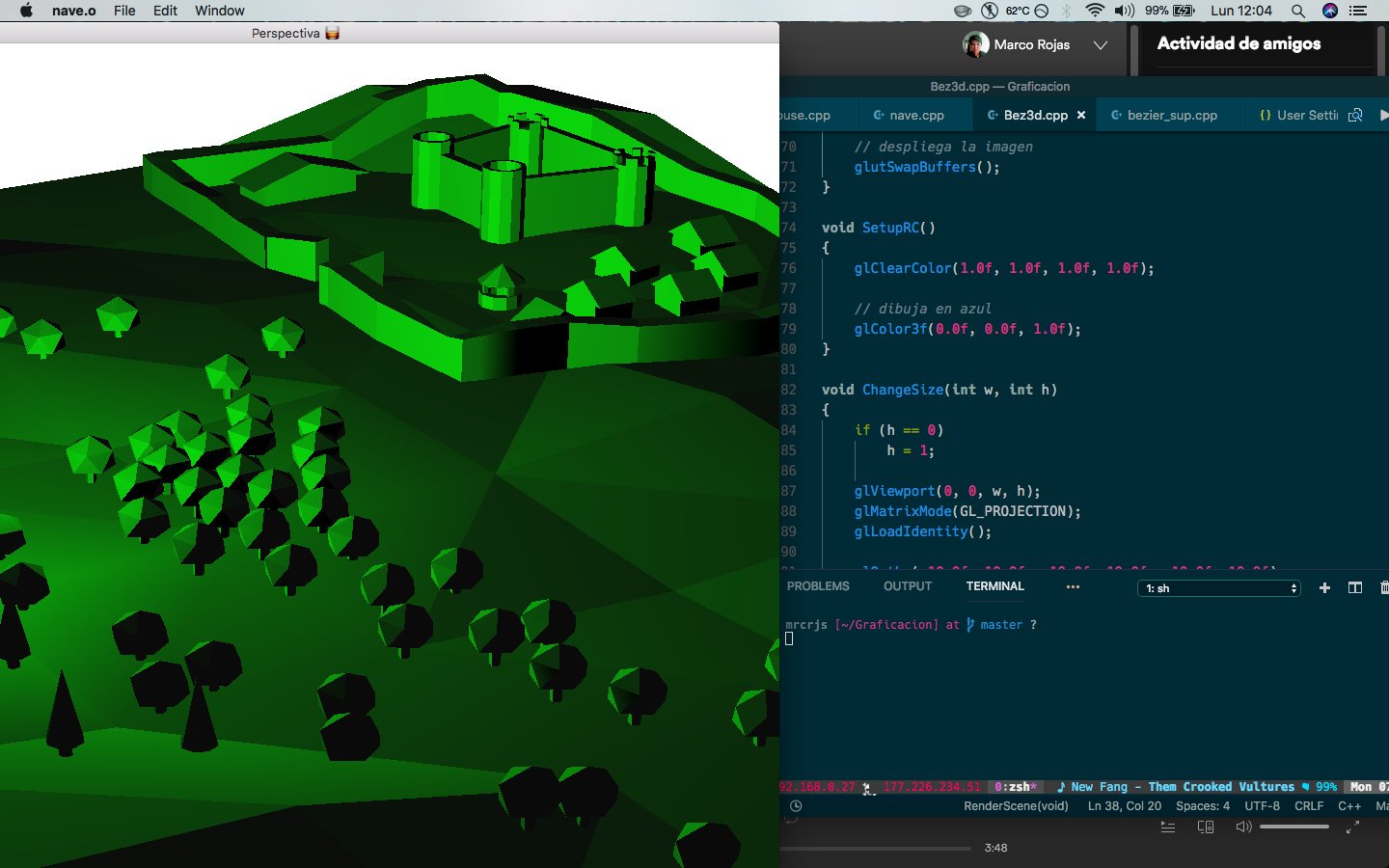
Task: Toggle Spotify full screen icon
Action: click(x=1352, y=827)
